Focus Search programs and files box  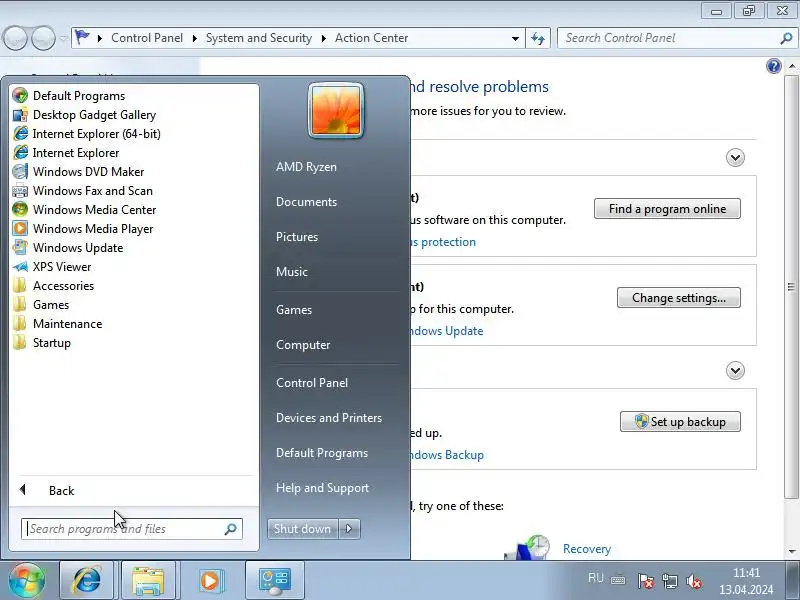[131, 529]
